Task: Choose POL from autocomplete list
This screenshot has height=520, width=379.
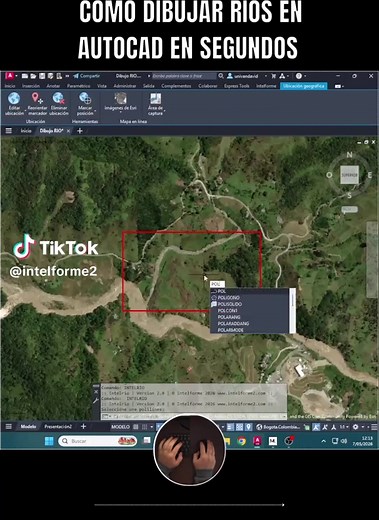Action: click(249, 291)
